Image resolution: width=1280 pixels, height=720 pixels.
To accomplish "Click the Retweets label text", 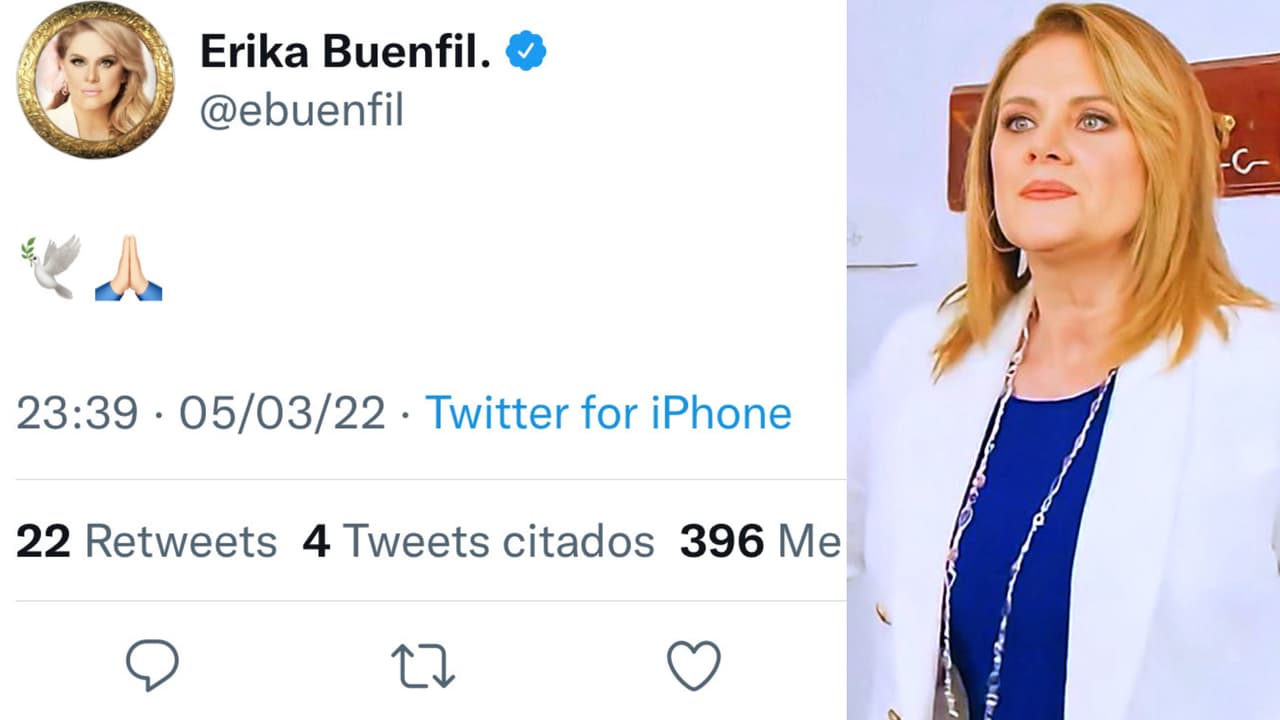I will pyautogui.click(x=180, y=541).
